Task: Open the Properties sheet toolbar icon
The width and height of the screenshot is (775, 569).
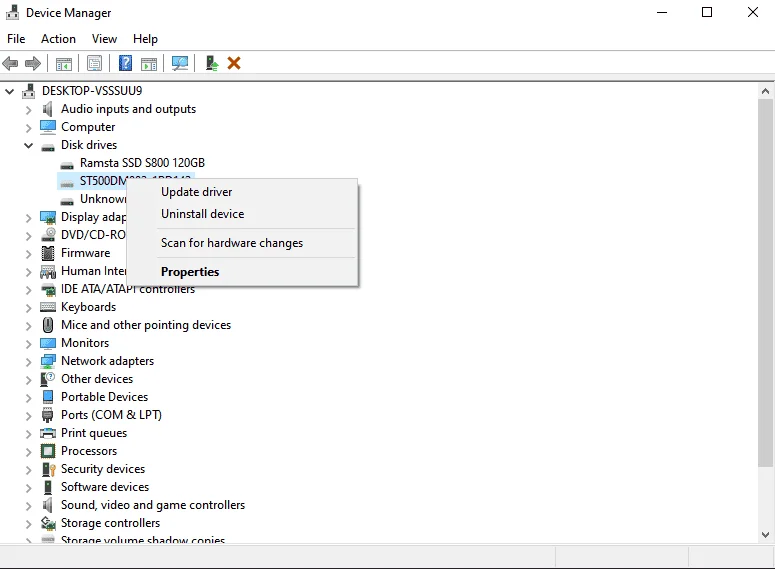Action: pyautogui.click(x=94, y=63)
